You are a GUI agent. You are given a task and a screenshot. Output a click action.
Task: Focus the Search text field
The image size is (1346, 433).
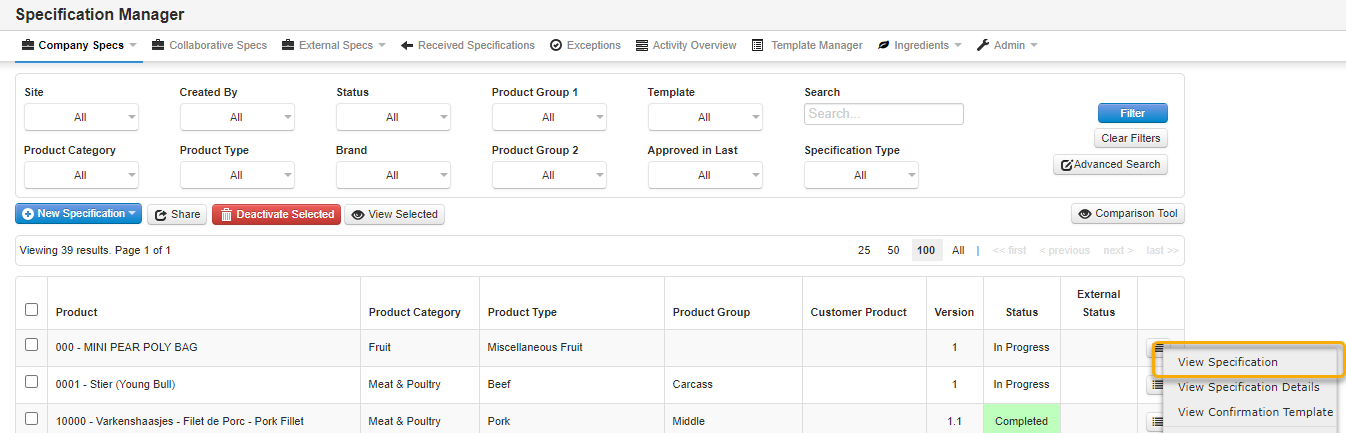pos(883,114)
